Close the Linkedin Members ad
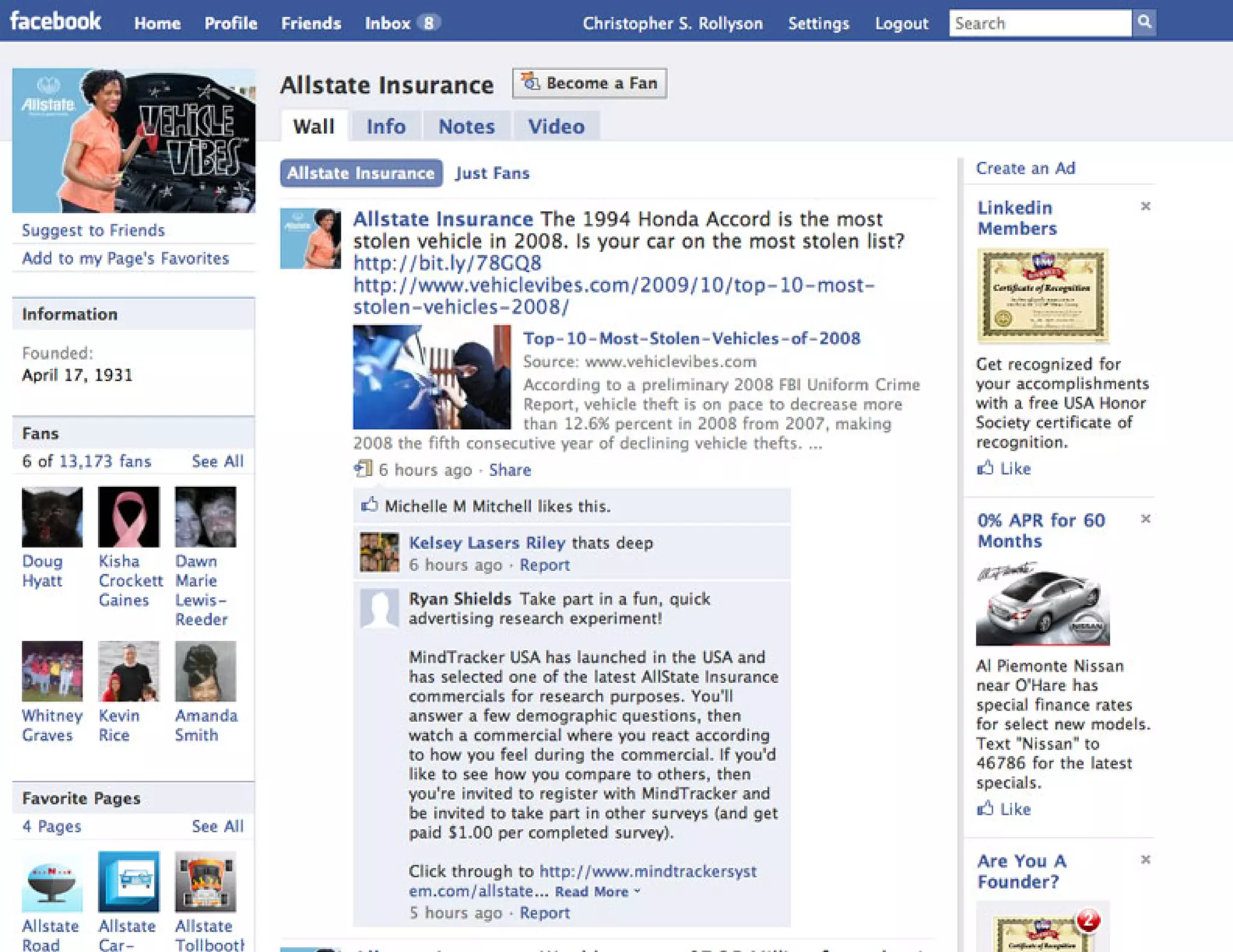This screenshot has height=952, width=1233. (x=1145, y=206)
